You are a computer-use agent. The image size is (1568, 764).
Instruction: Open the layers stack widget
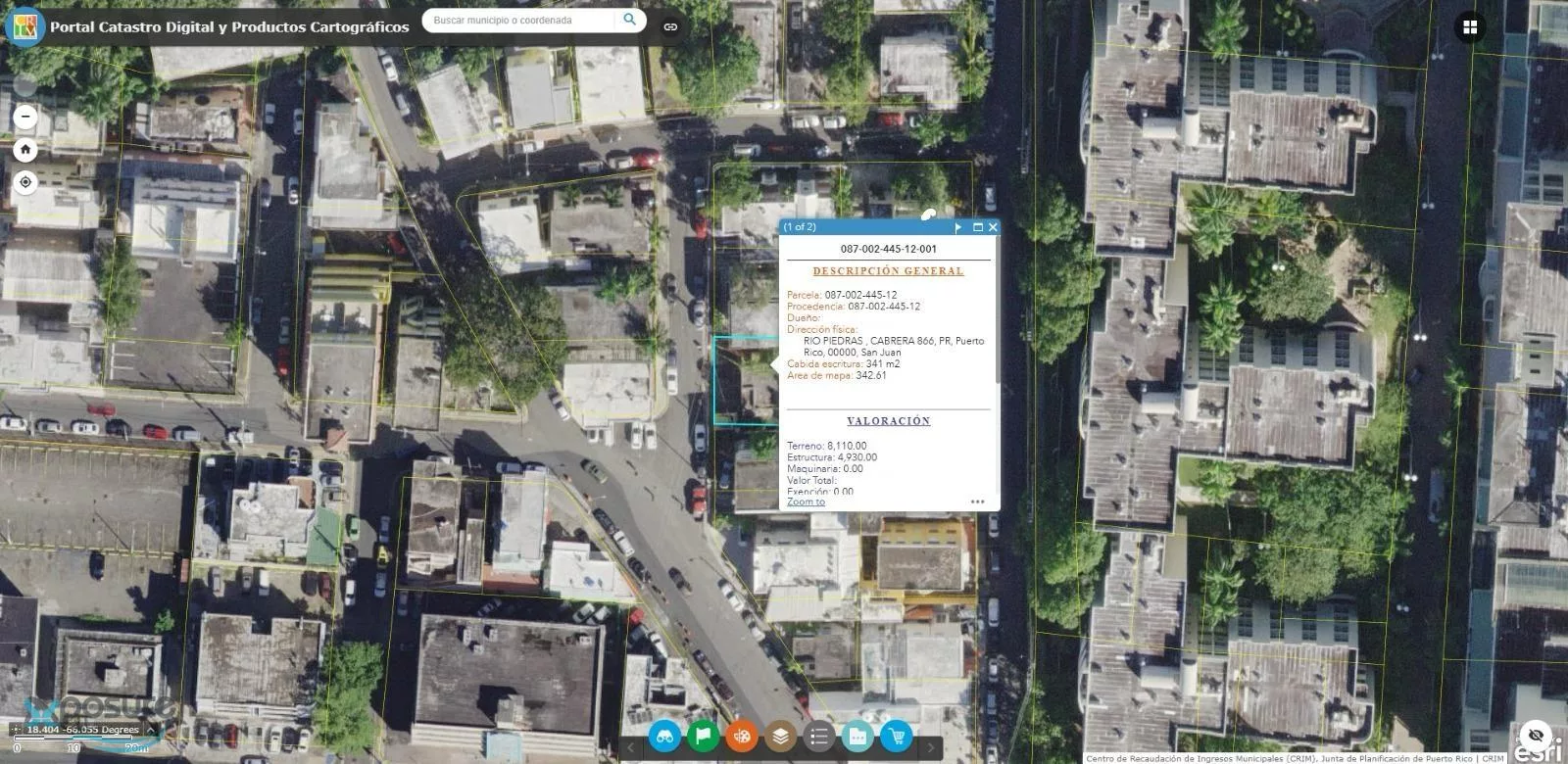click(780, 736)
